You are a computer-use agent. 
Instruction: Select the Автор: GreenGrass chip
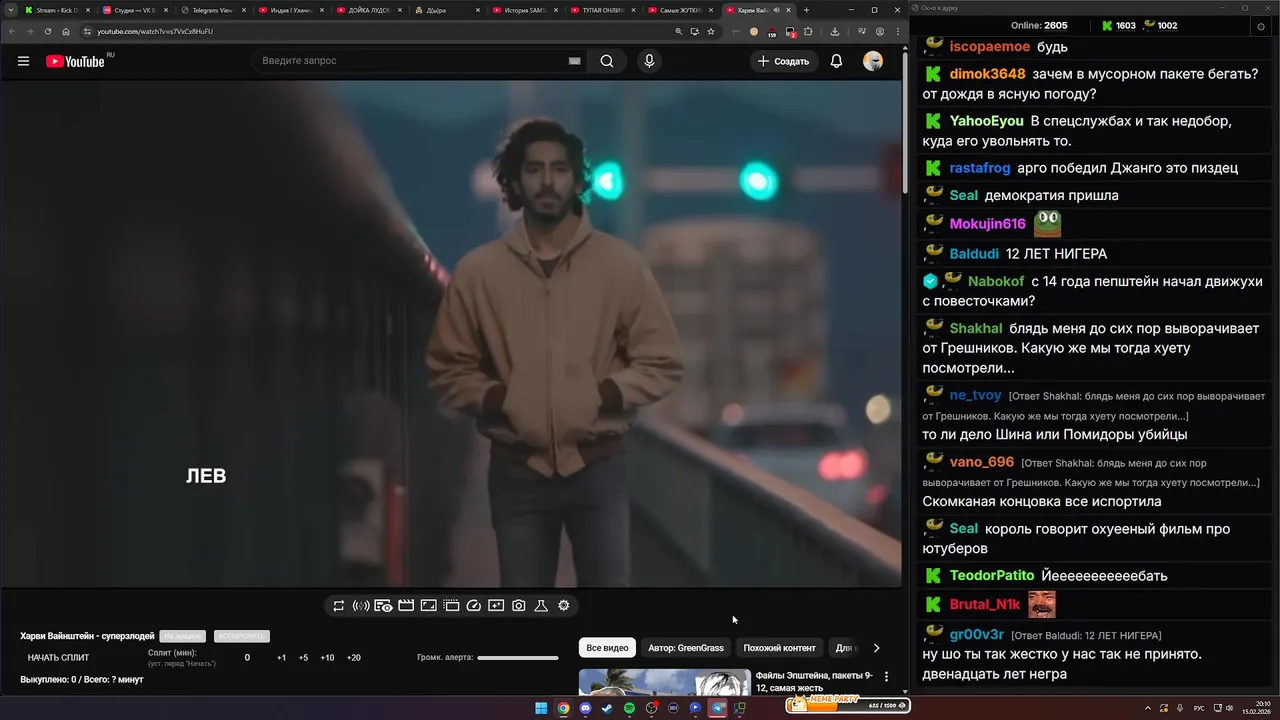pos(685,648)
